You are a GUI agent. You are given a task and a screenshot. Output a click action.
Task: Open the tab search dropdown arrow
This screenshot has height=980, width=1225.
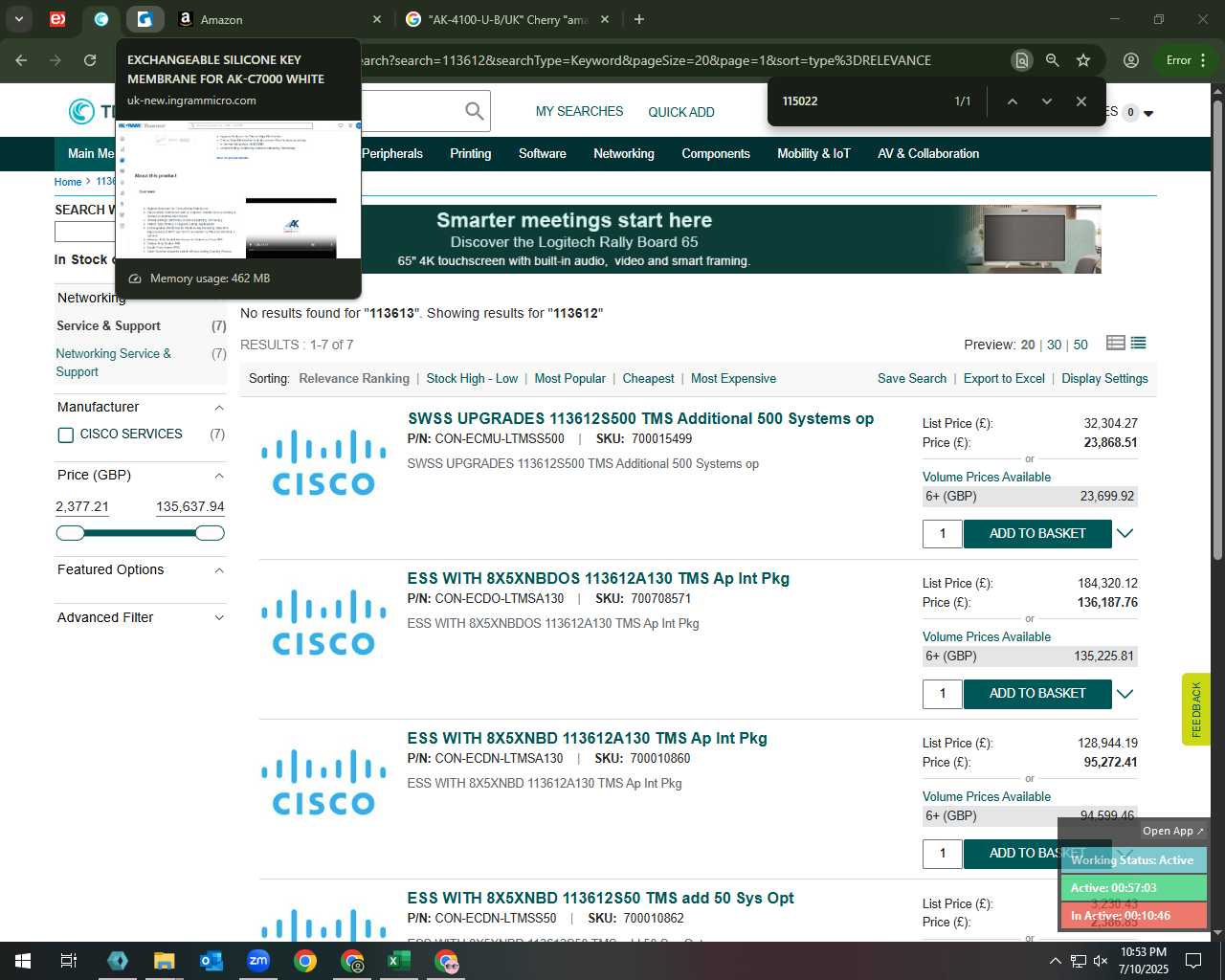[x=18, y=19]
